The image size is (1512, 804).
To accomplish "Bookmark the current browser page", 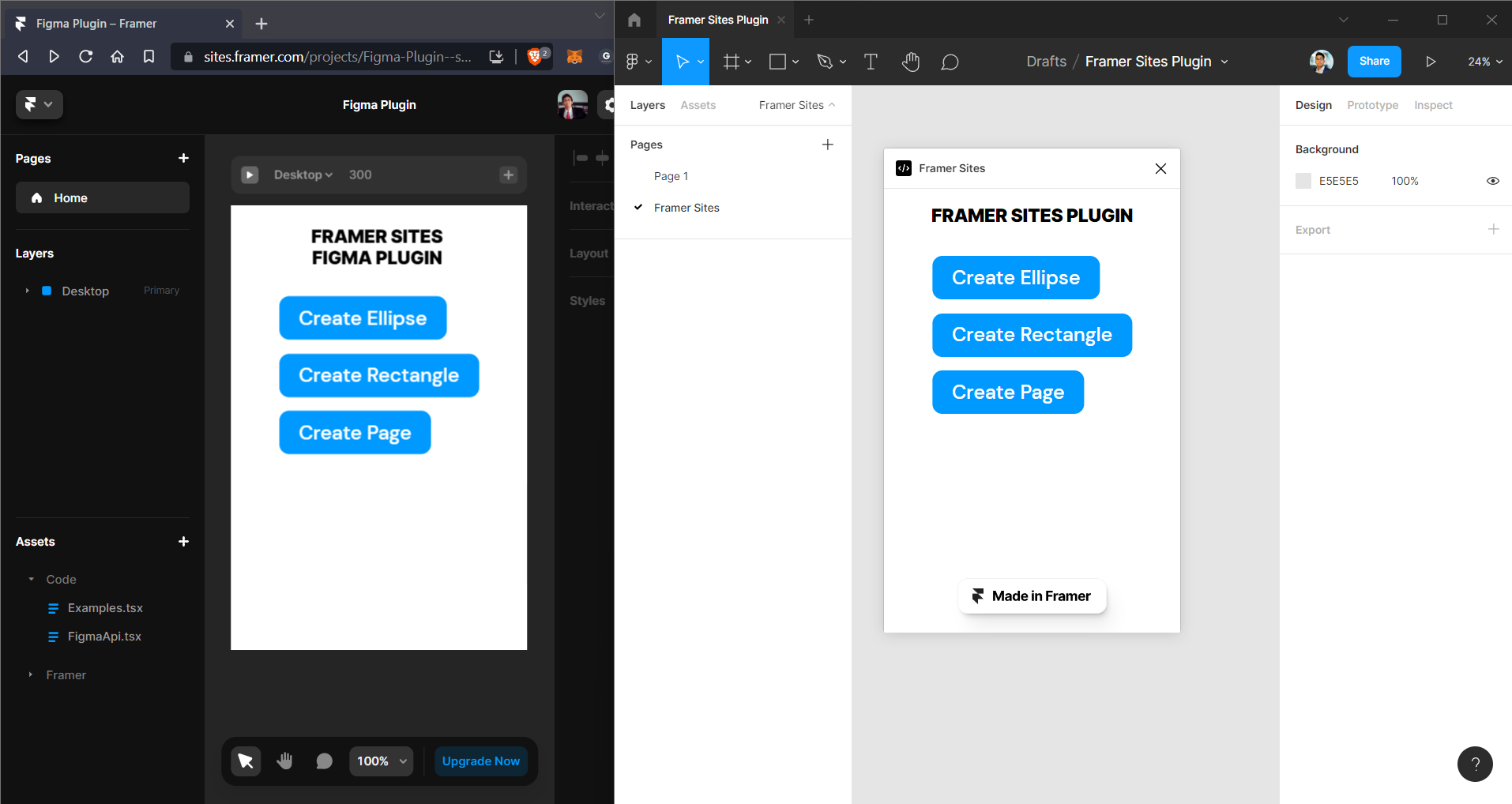I will click(x=149, y=56).
